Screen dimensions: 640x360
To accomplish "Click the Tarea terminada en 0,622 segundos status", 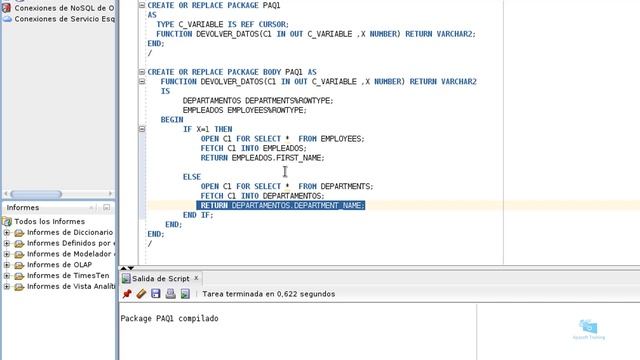I will [x=269, y=294].
